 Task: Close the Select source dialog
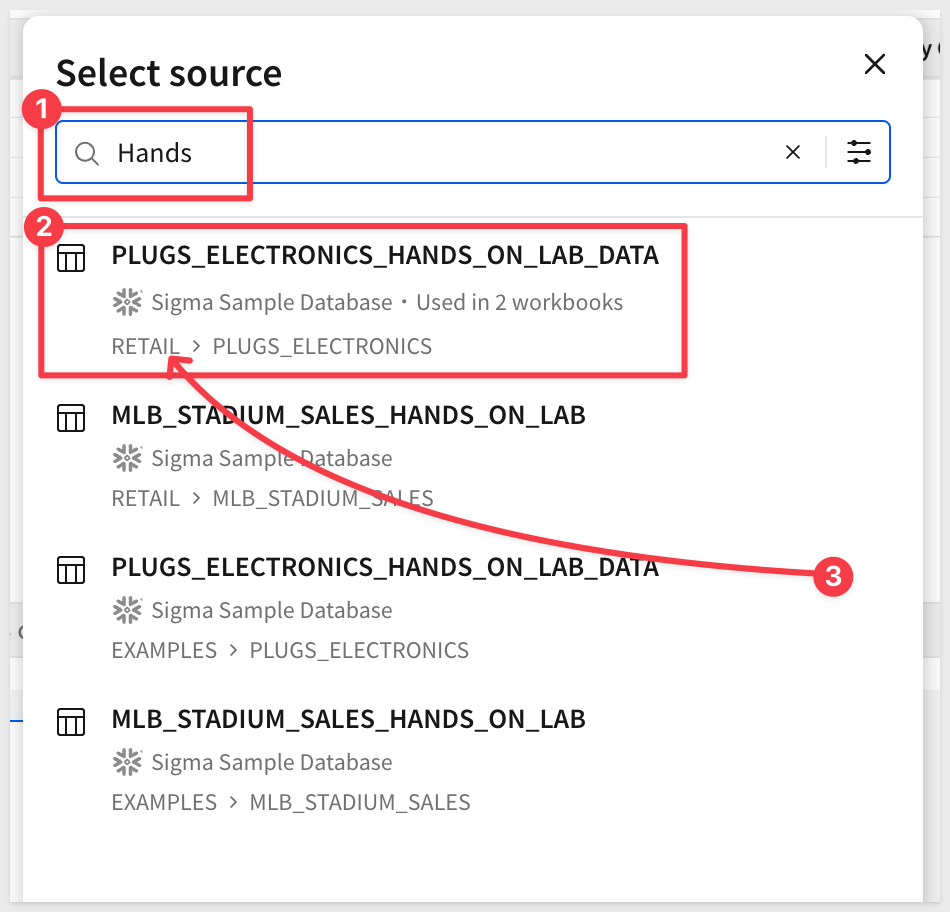(874, 65)
